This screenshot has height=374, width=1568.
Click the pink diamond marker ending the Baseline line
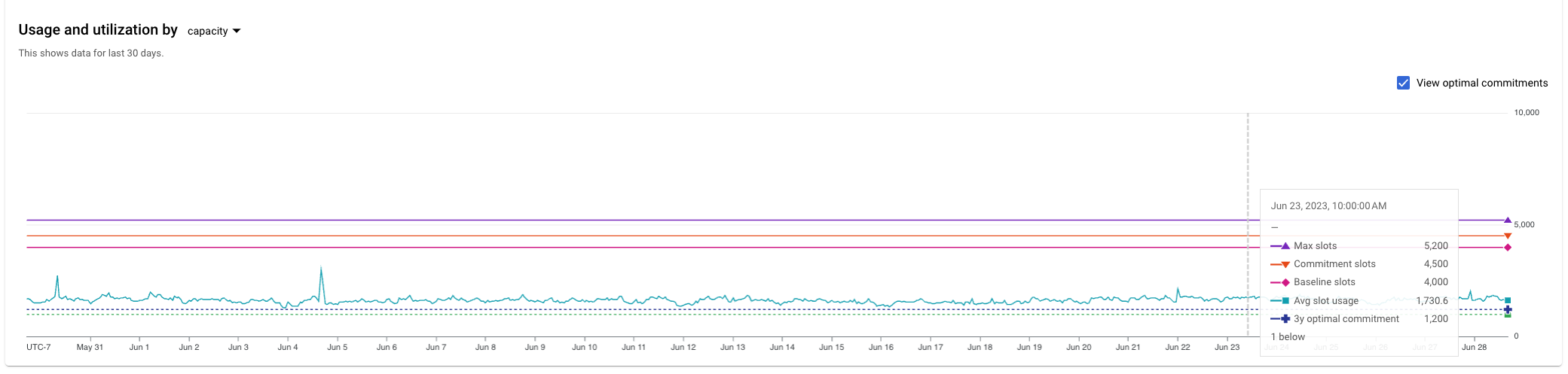(1507, 248)
